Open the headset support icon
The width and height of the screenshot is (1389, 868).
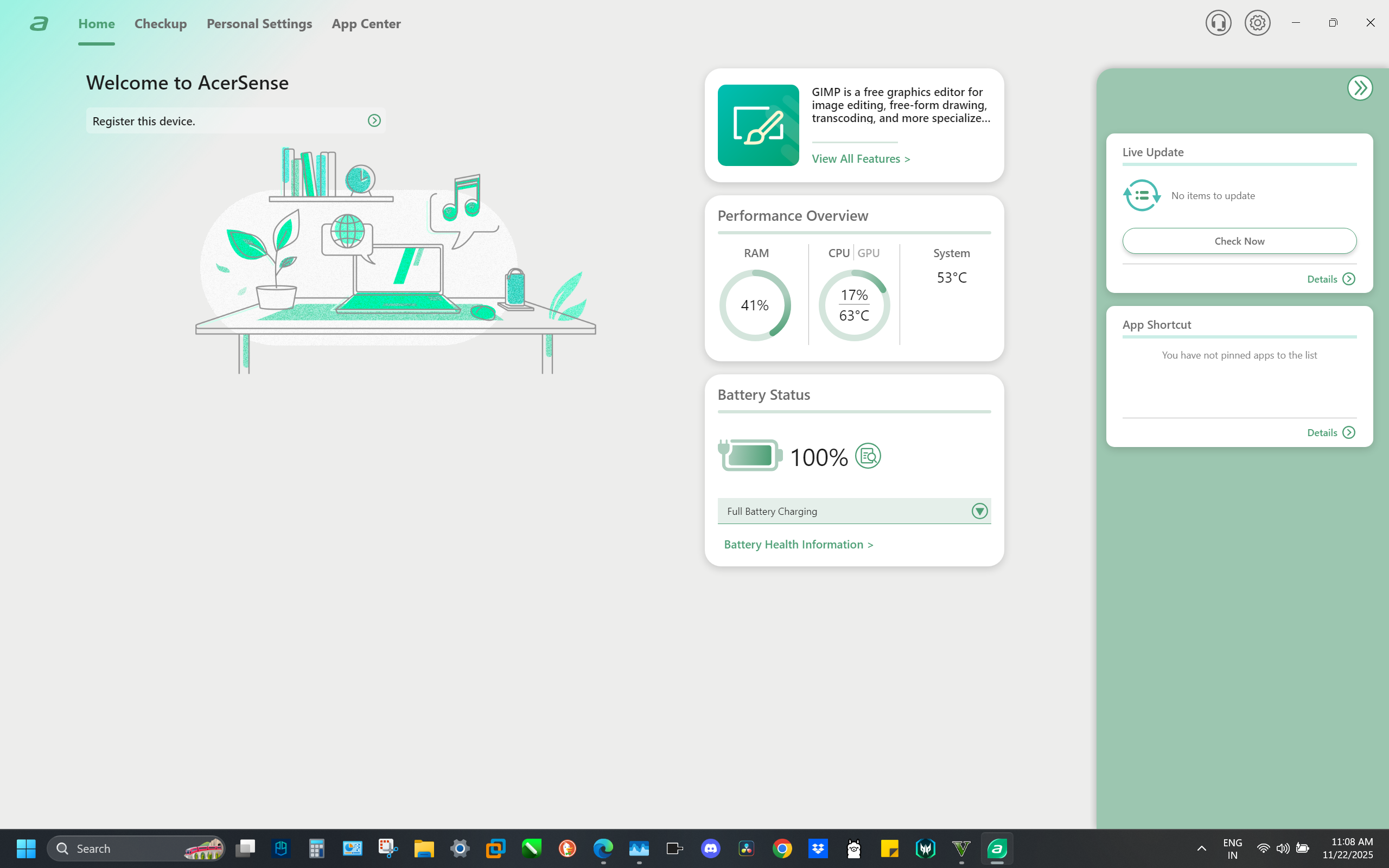(1218, 23)
